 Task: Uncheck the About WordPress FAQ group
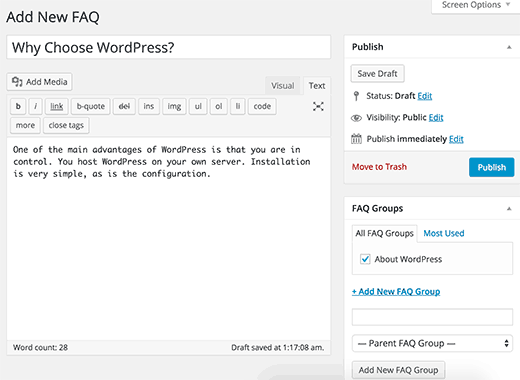(x=365, y=259)
